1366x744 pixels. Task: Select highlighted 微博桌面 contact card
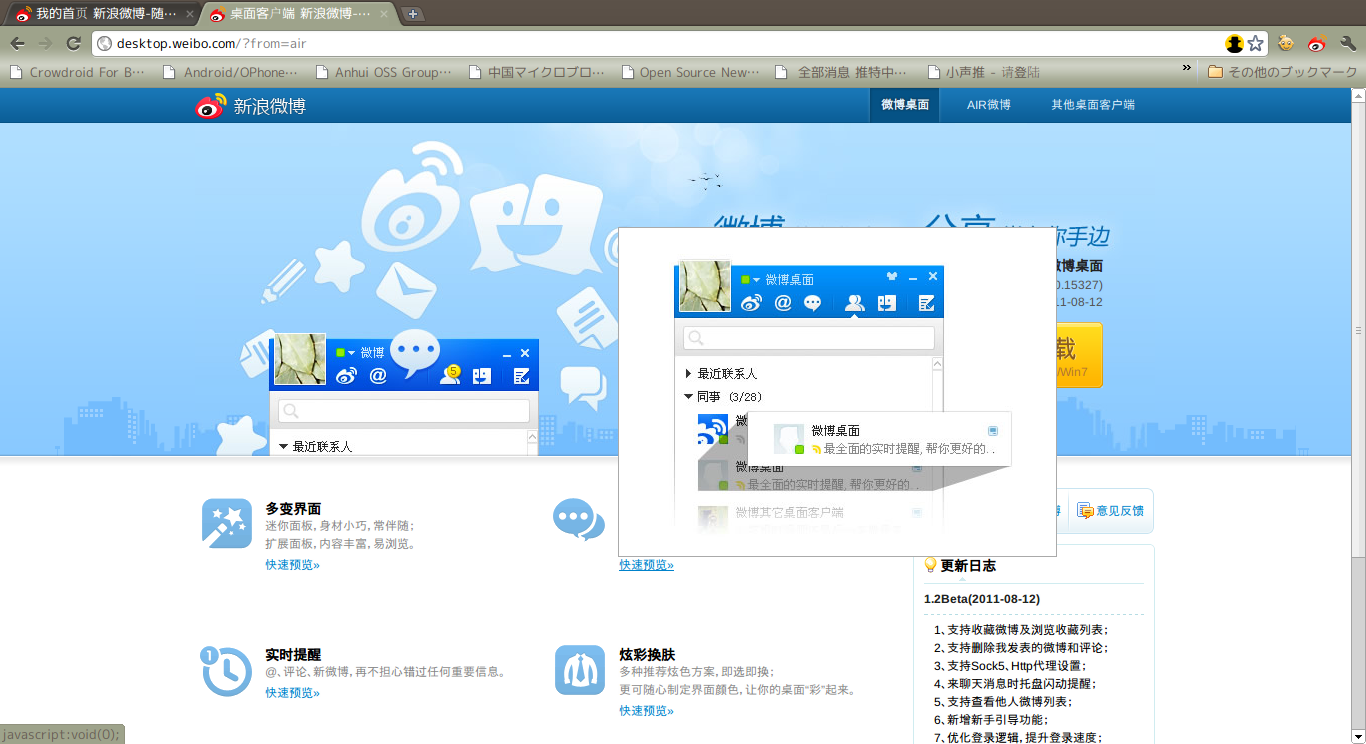(880, 439)
